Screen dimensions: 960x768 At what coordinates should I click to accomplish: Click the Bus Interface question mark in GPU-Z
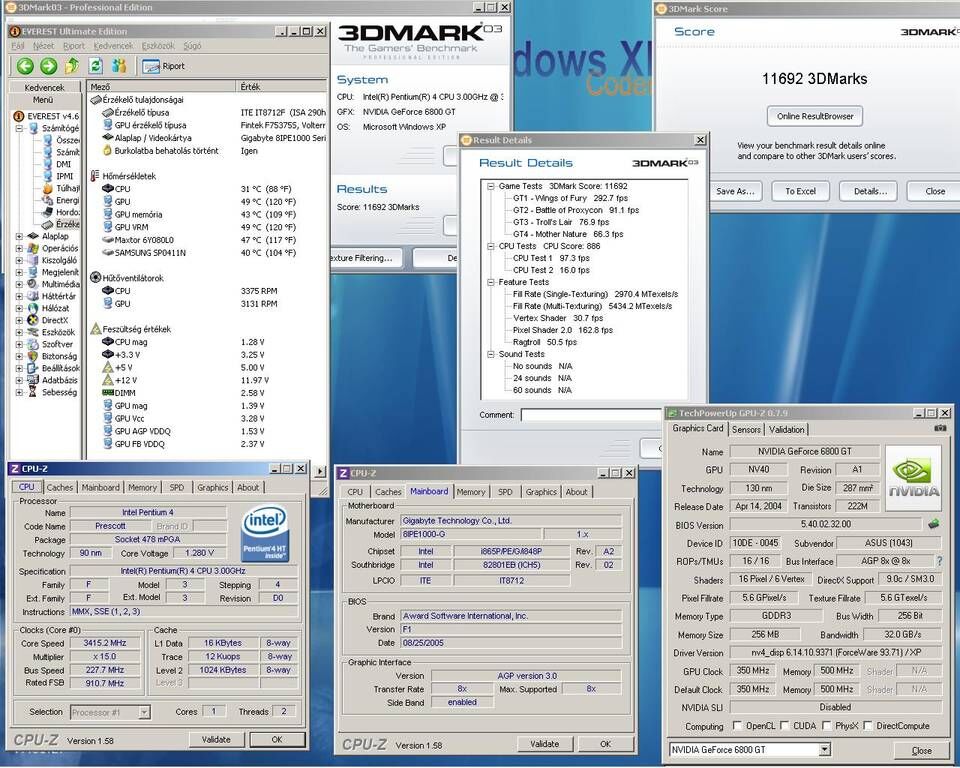point(940,561)
